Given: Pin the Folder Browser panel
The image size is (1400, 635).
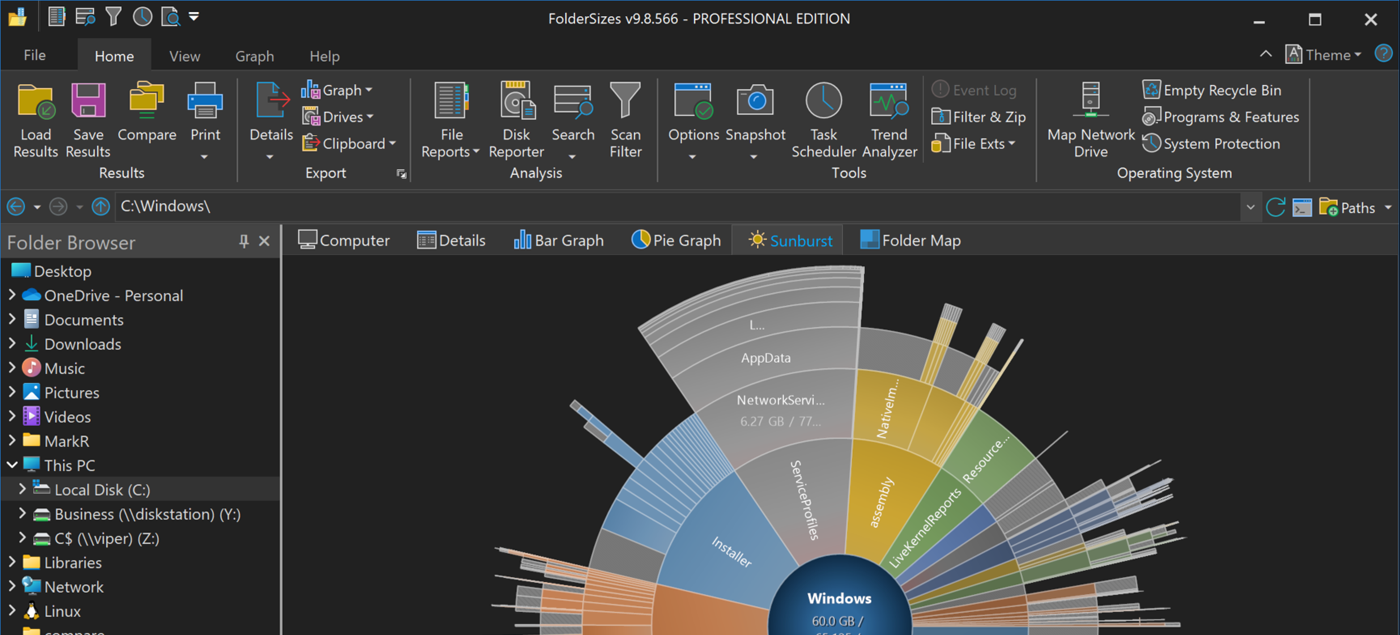Looking at the screenshot, I should [243, 242].
